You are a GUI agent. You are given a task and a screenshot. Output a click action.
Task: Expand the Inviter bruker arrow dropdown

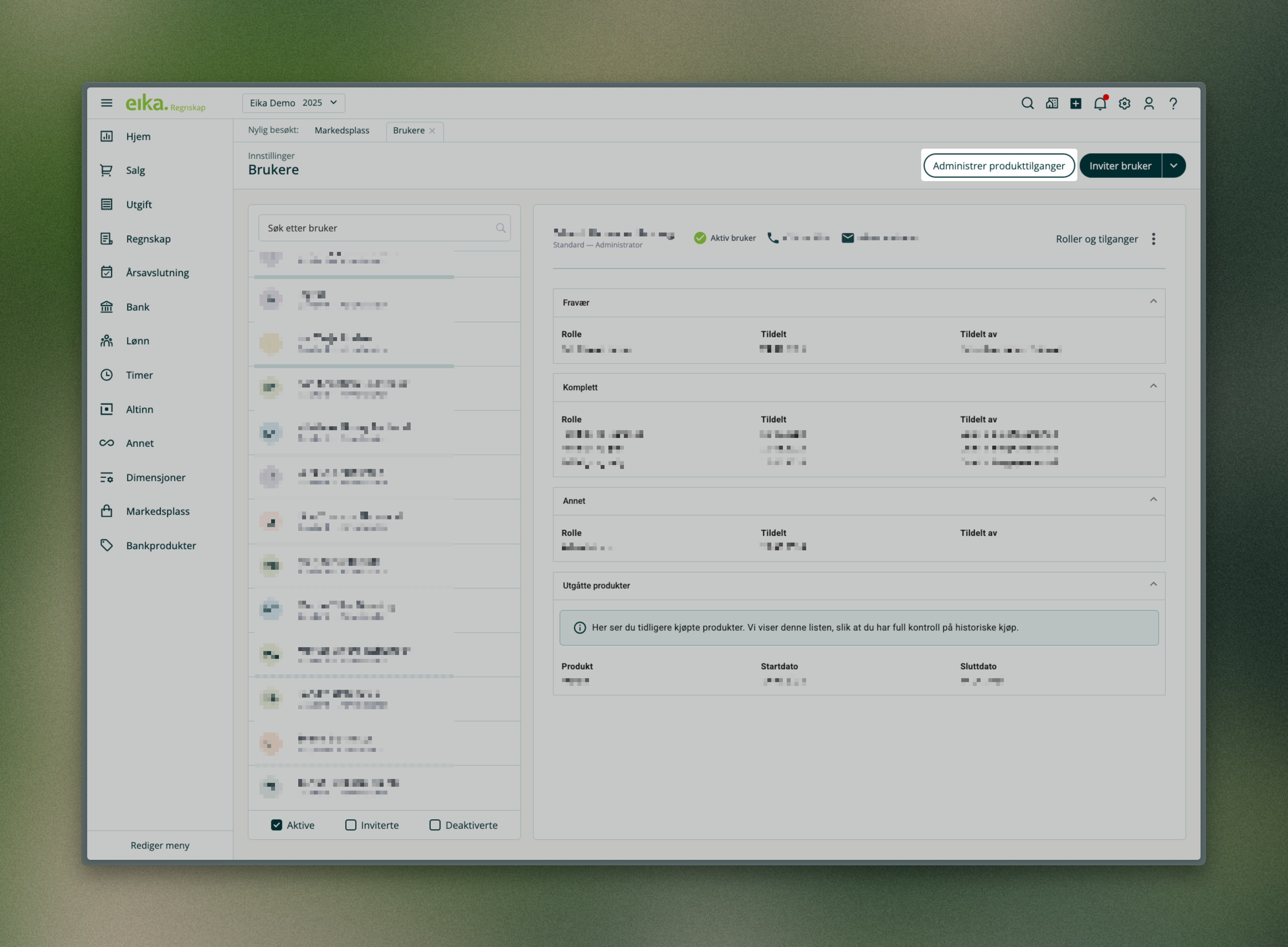tap(1173, 166)
